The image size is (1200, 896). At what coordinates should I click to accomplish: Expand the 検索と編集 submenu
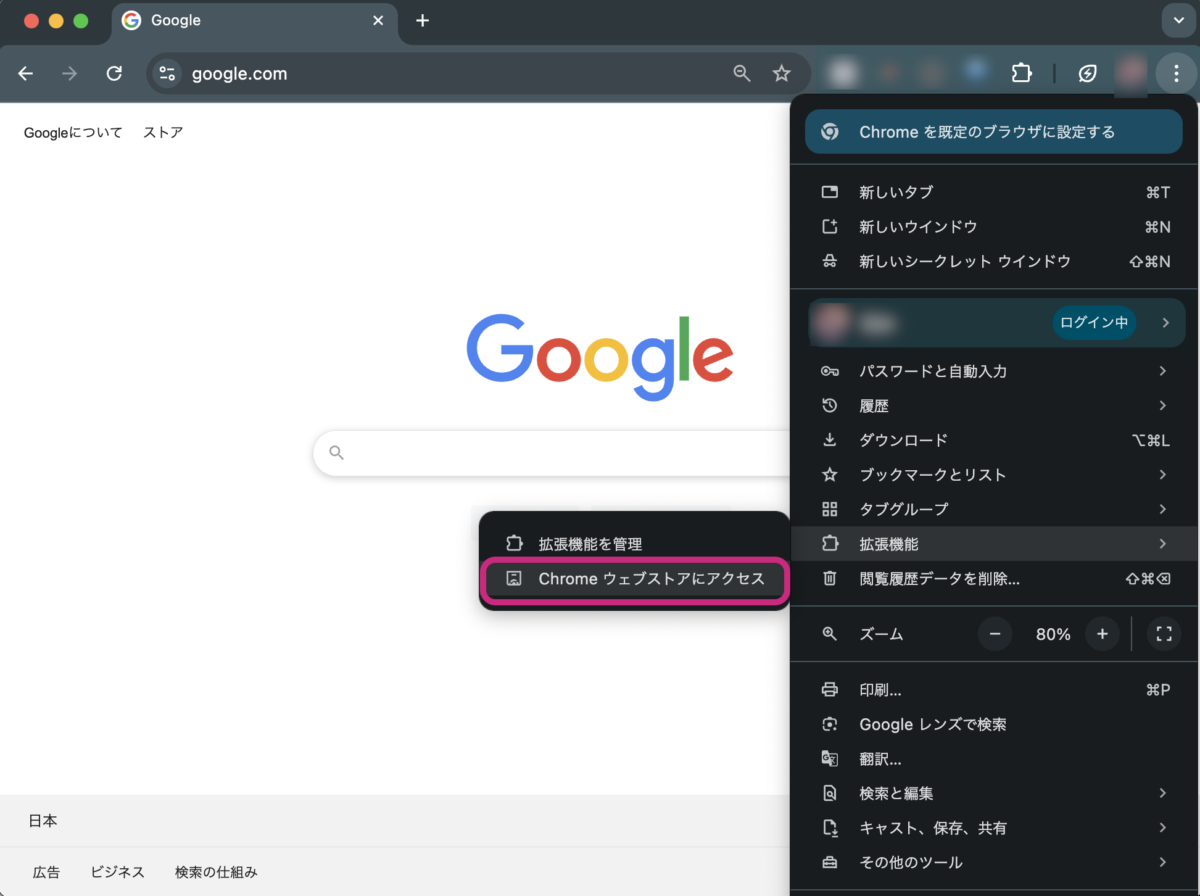(993, 793)
